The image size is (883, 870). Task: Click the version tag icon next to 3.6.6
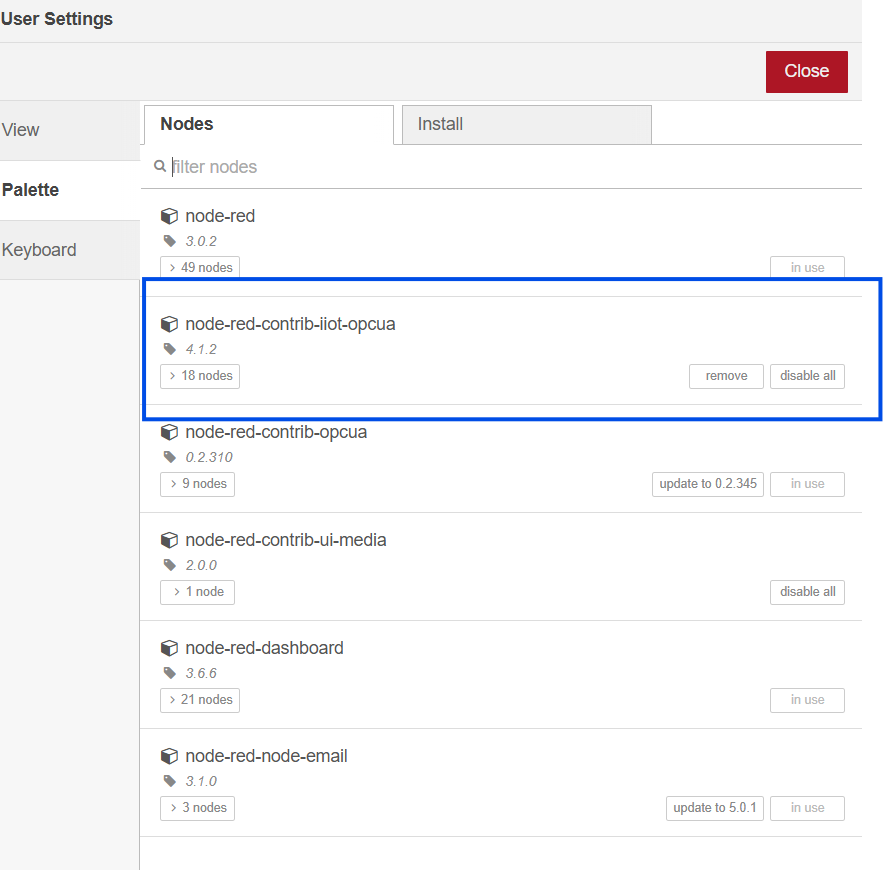[x=170, y=673]
